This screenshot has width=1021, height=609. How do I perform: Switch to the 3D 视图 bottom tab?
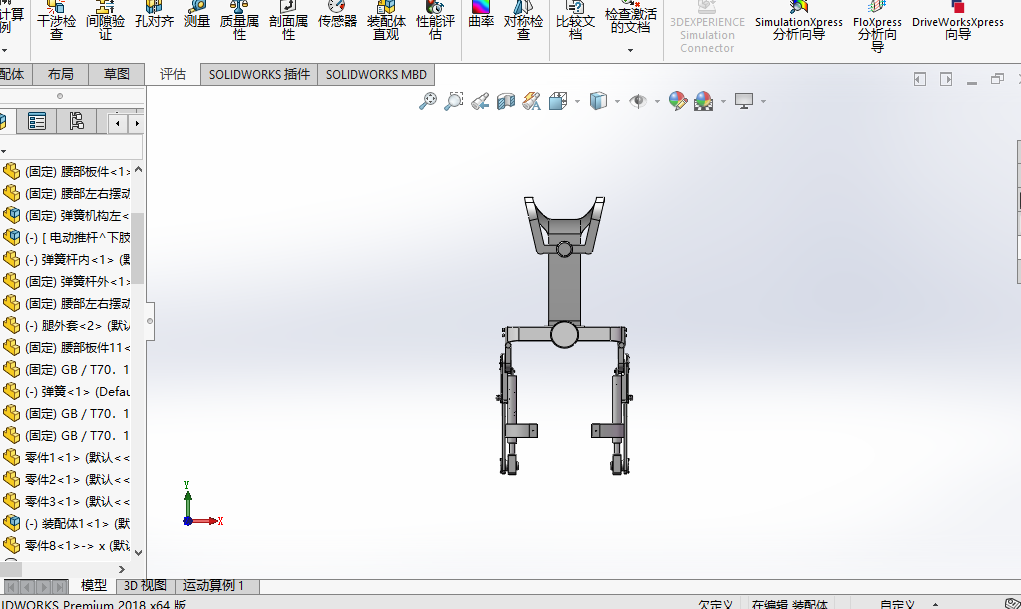tap(145, 586)
